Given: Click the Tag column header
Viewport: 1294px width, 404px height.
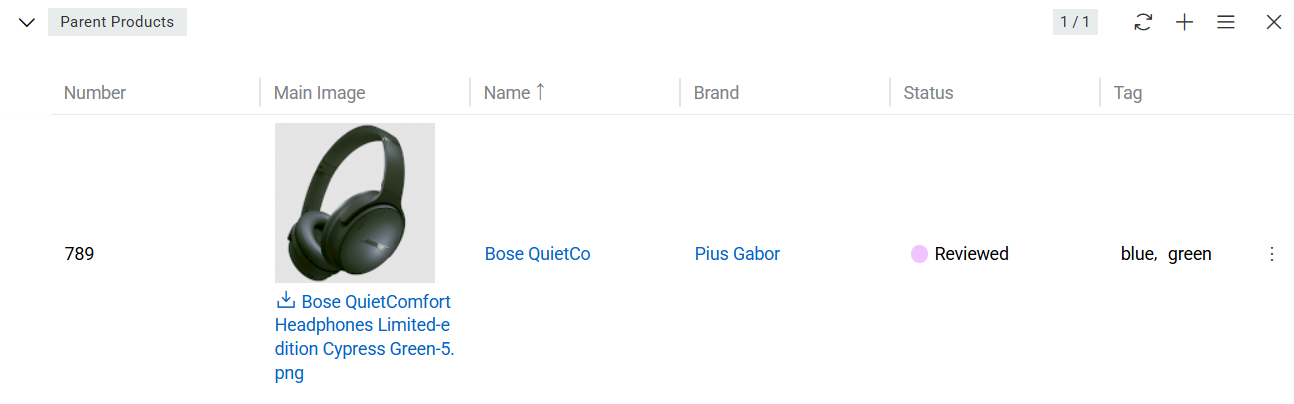Looking at the screenshot, I should 1127,93.
